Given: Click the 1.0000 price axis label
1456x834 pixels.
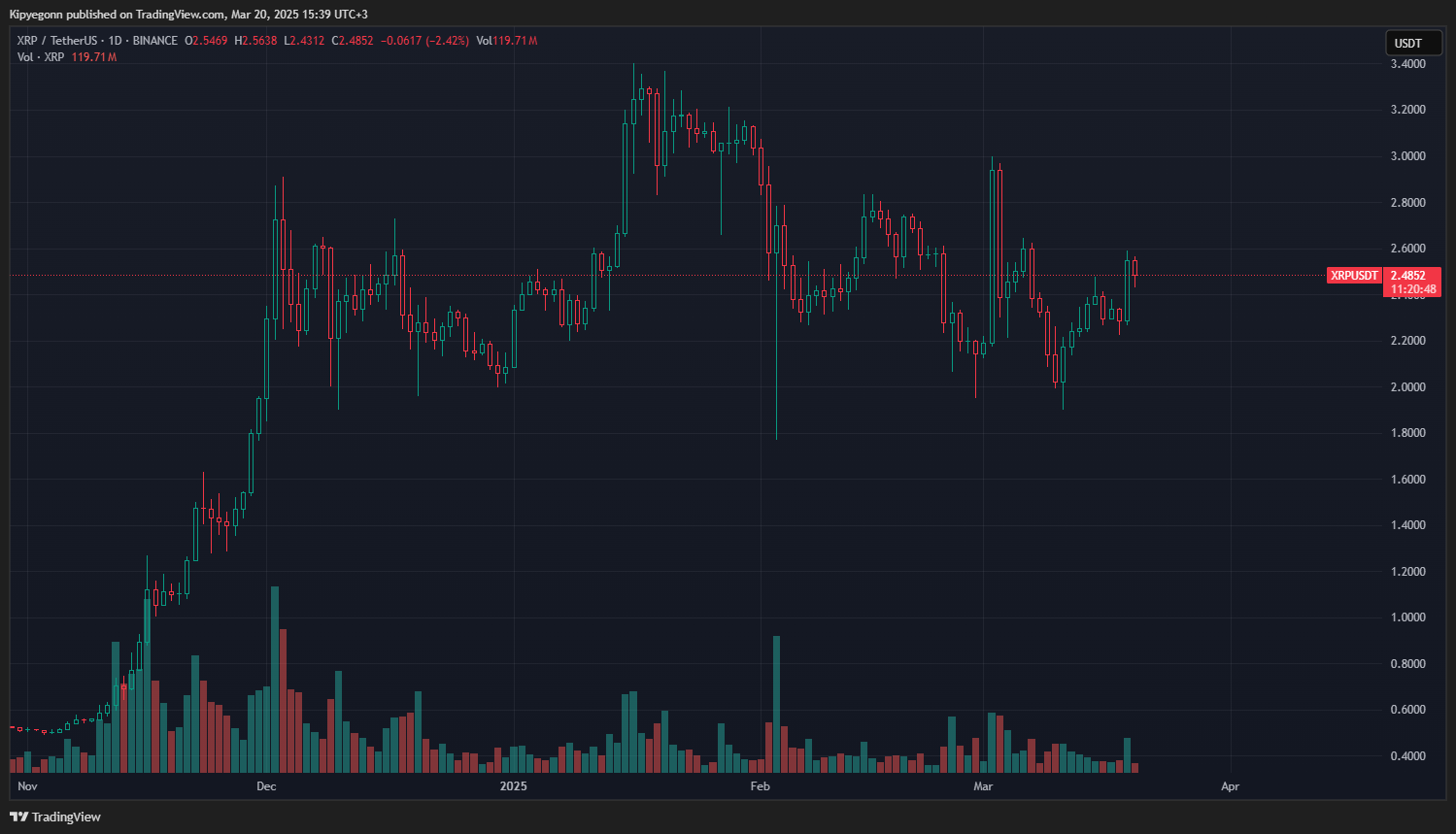Looking at the screenshot, I should pyautogui.click(x=1408, y=617).
